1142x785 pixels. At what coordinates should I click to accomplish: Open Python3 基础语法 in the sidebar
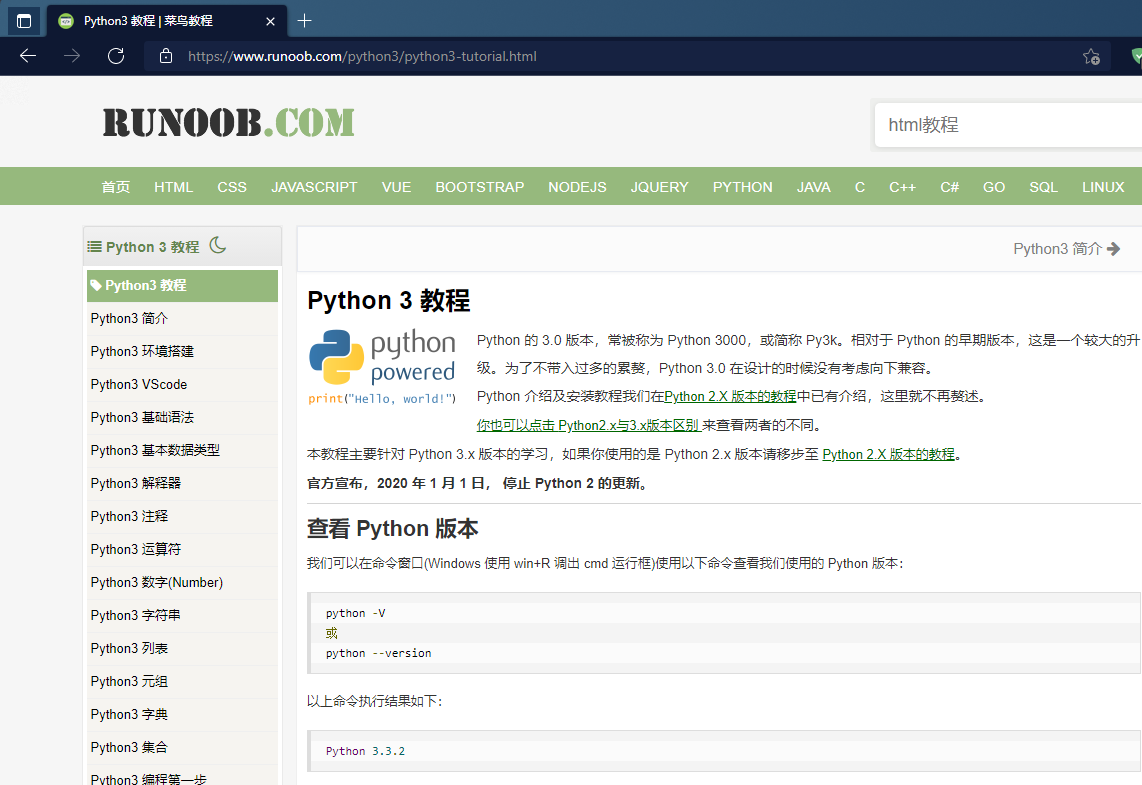click(x=182, y=417)
